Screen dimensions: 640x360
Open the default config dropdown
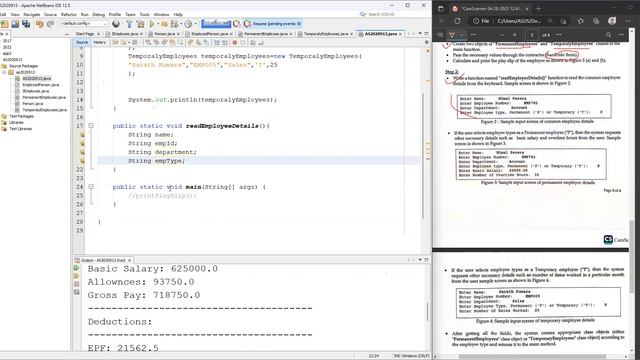[x=84, y=24]
